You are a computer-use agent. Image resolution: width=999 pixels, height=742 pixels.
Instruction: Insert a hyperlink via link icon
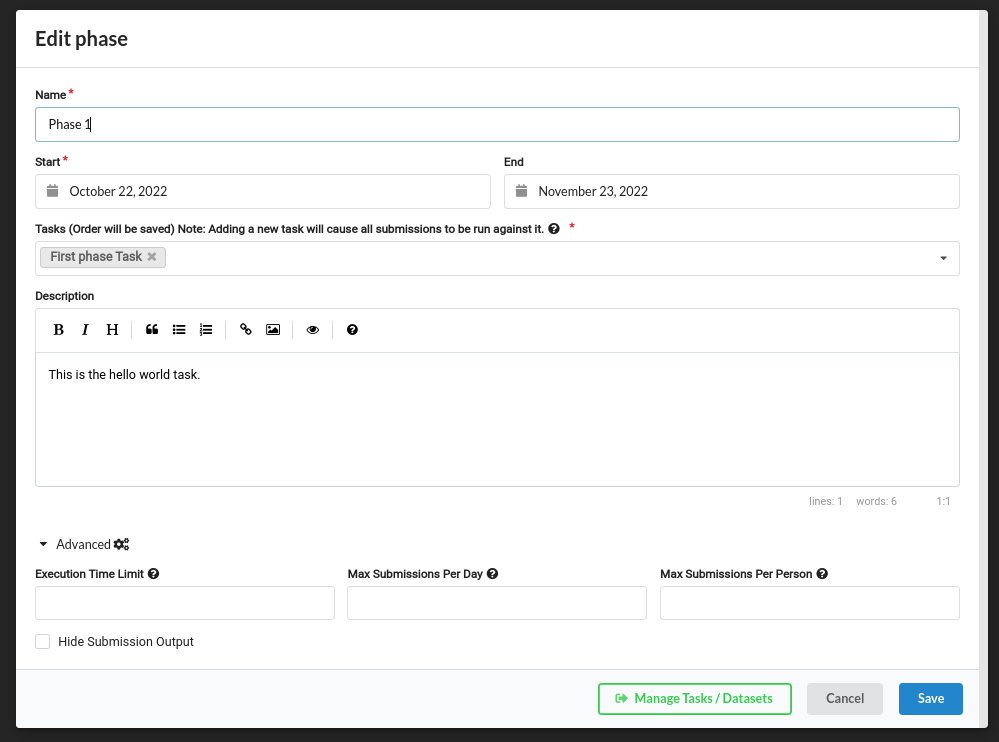[246, 329]
